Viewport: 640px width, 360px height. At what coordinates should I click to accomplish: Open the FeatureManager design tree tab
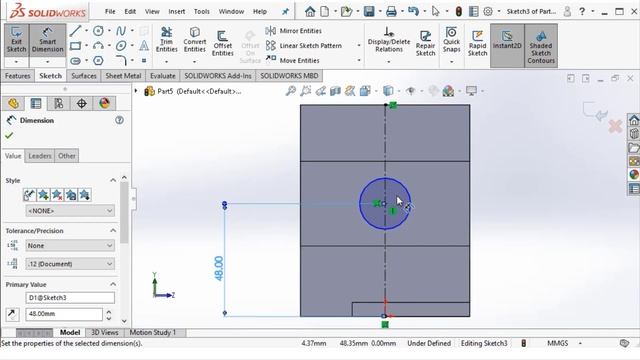pos(13,103)
